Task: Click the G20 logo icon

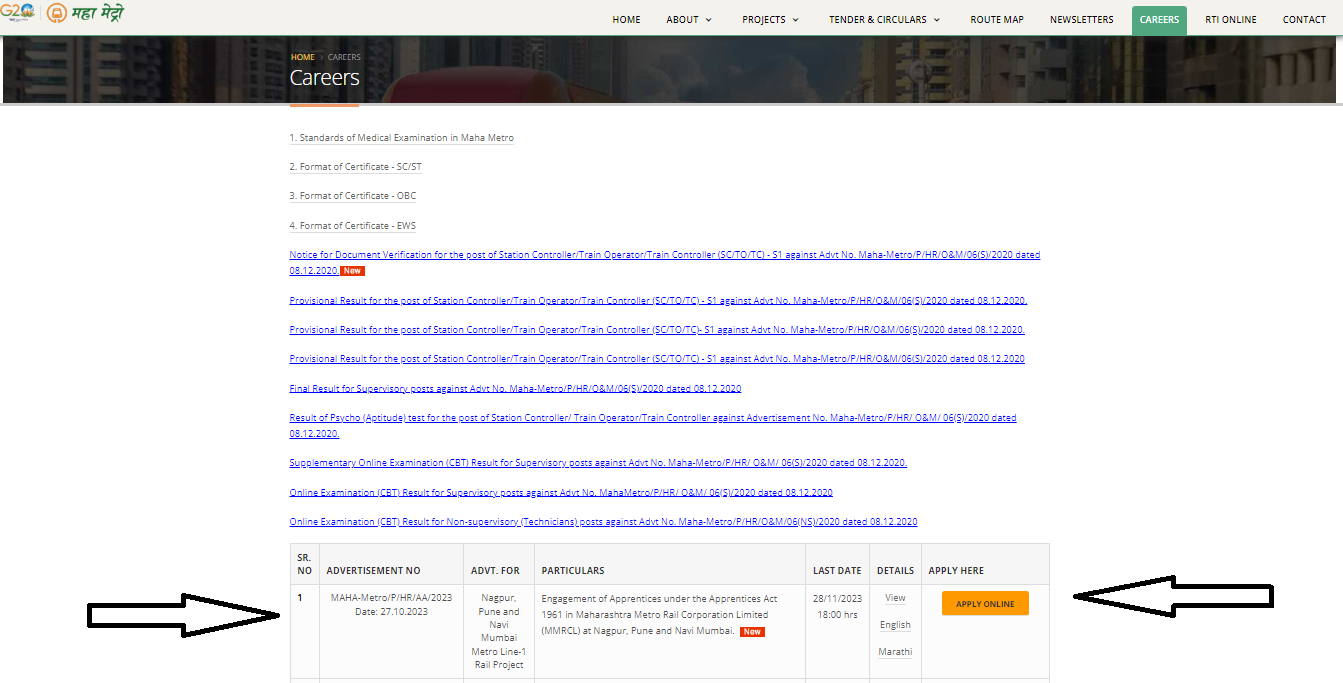Action: pos(17,13)
